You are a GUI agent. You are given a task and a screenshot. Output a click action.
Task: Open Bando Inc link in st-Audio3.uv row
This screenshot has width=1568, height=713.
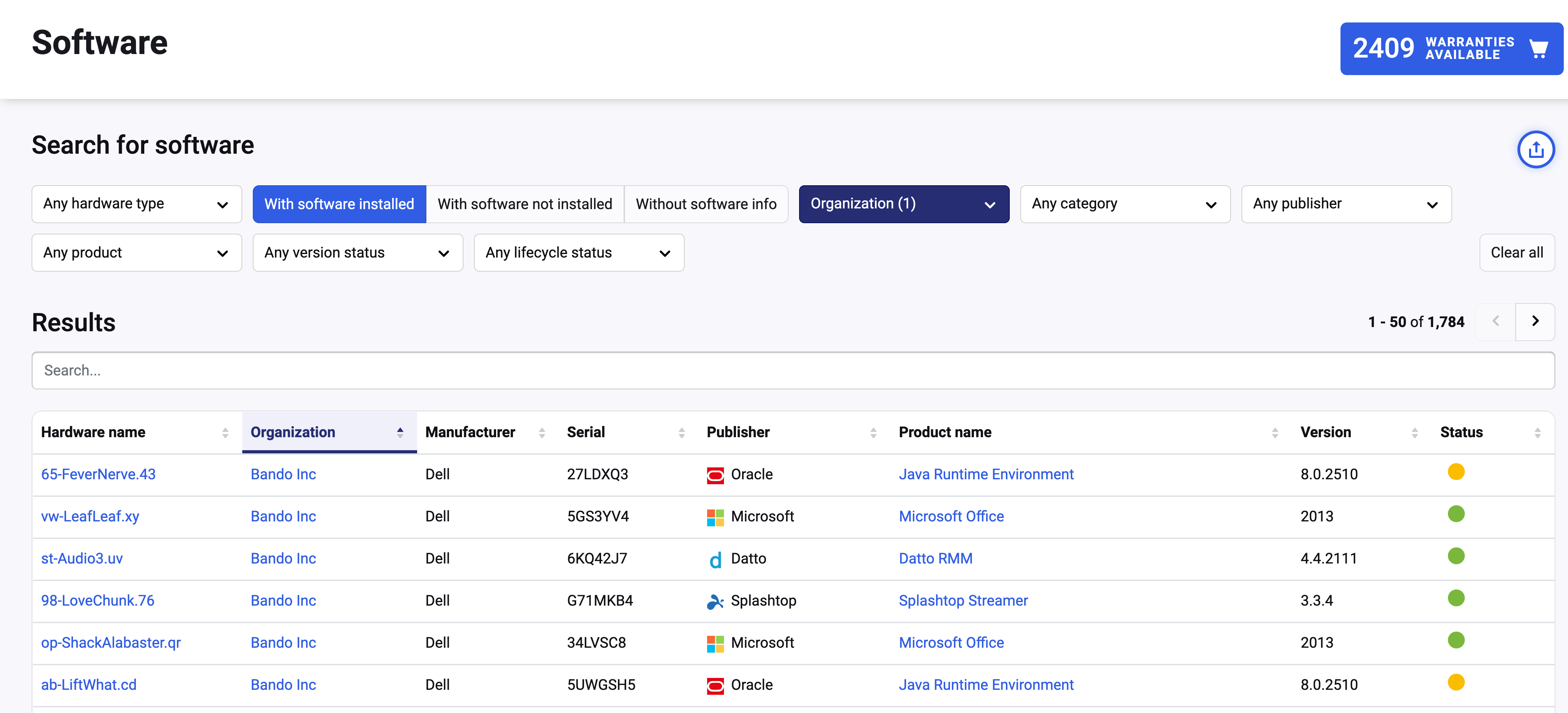tap(283, 559)
